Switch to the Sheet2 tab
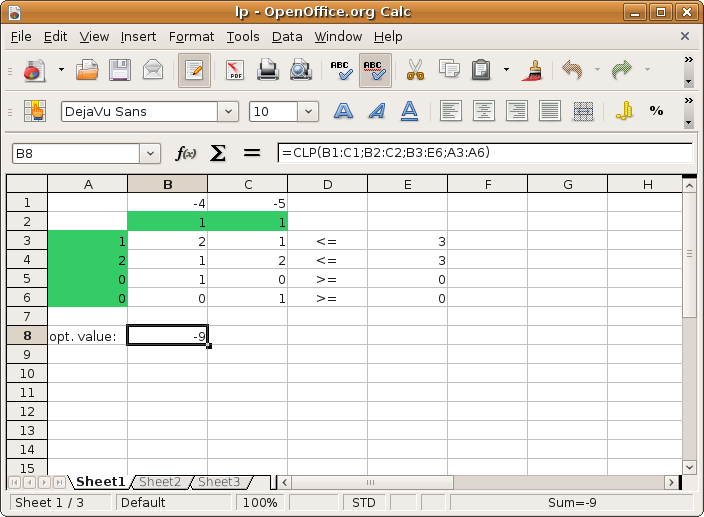Screen dimensions: 704x517 (x=160, y=482)
